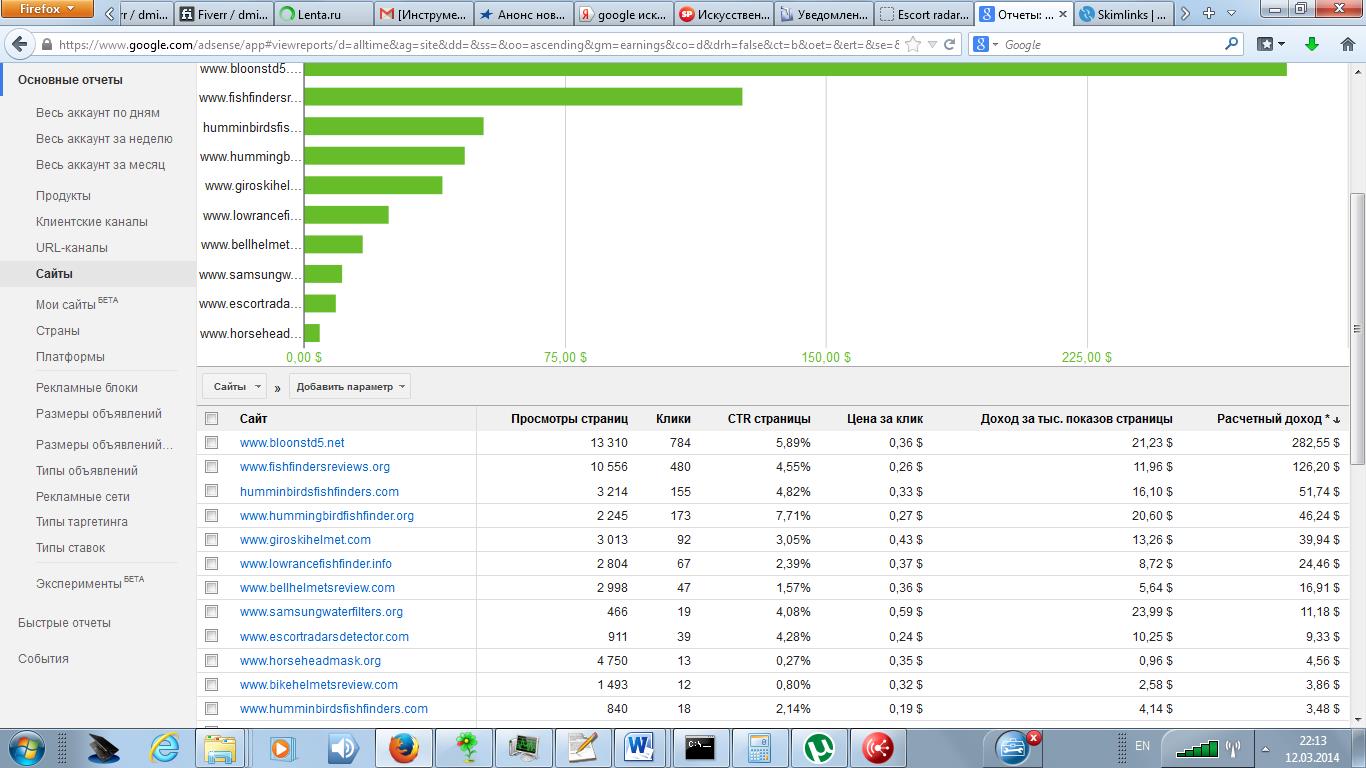Open the www.horseheadmask.org site link
This screenshot has width=1366, height=768.
pos(310,660)
